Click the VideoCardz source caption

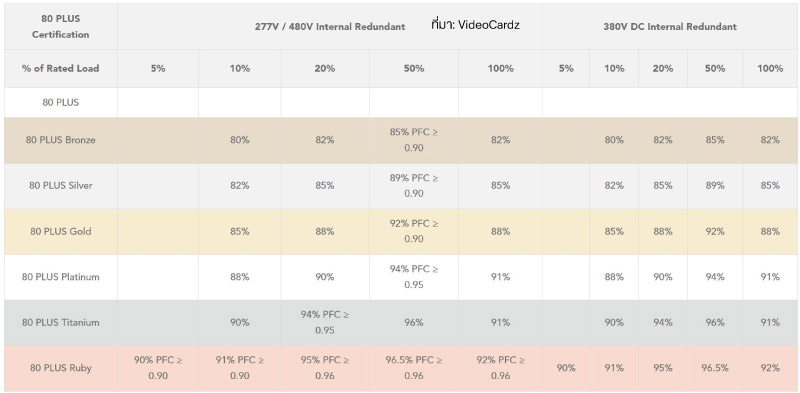coord(475,24)
